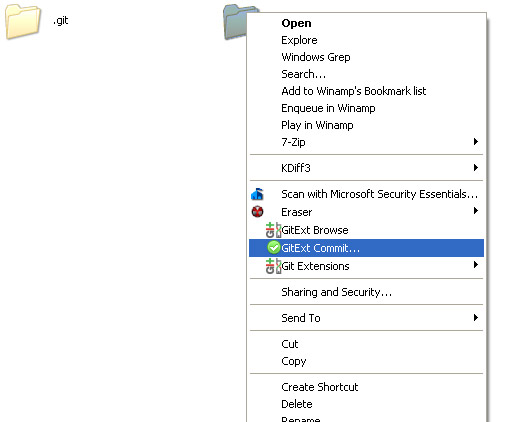
Task: Click the .git folder name label
Action: 61,21
